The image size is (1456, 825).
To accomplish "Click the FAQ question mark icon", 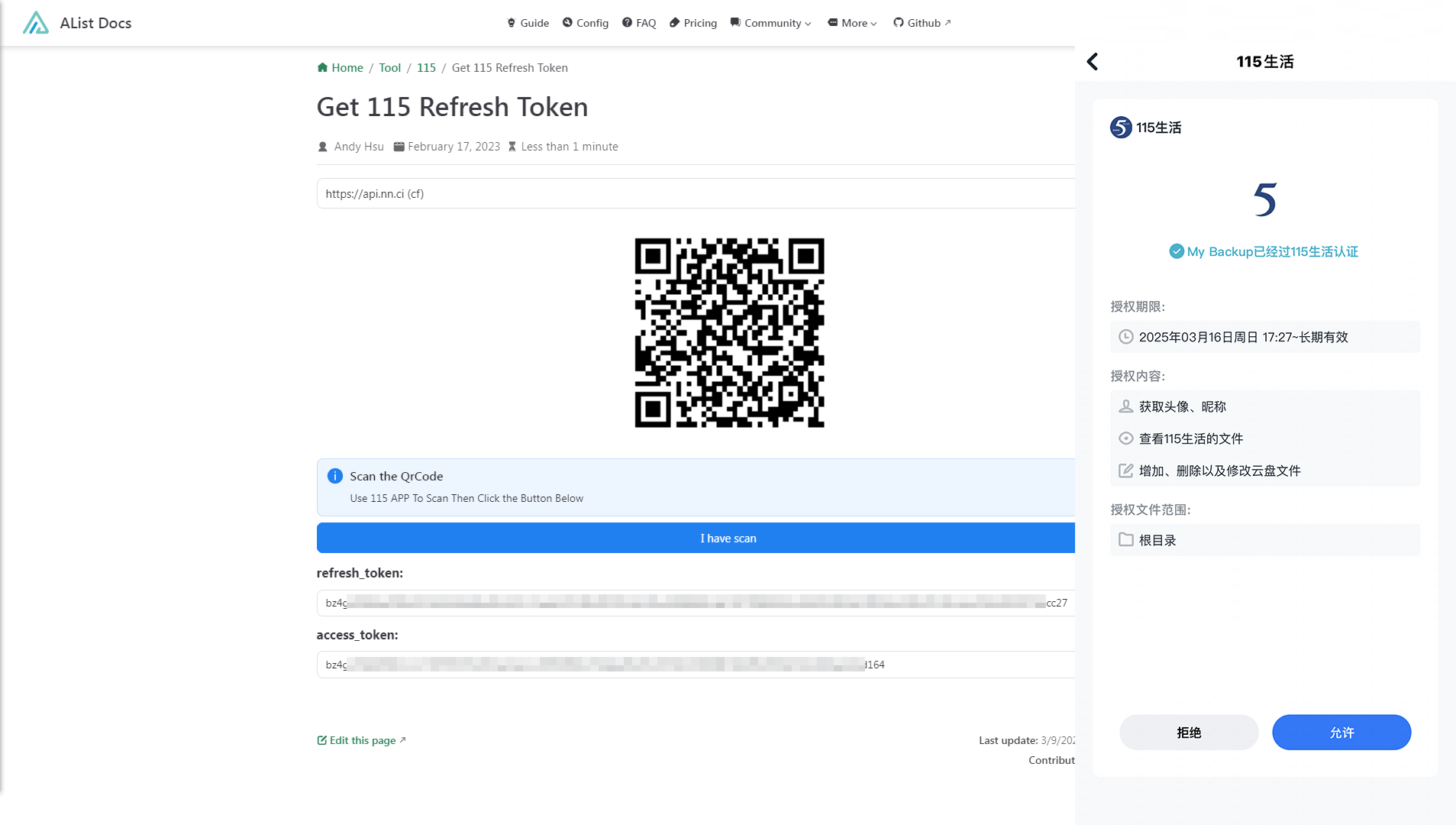I will pos(627,22).
